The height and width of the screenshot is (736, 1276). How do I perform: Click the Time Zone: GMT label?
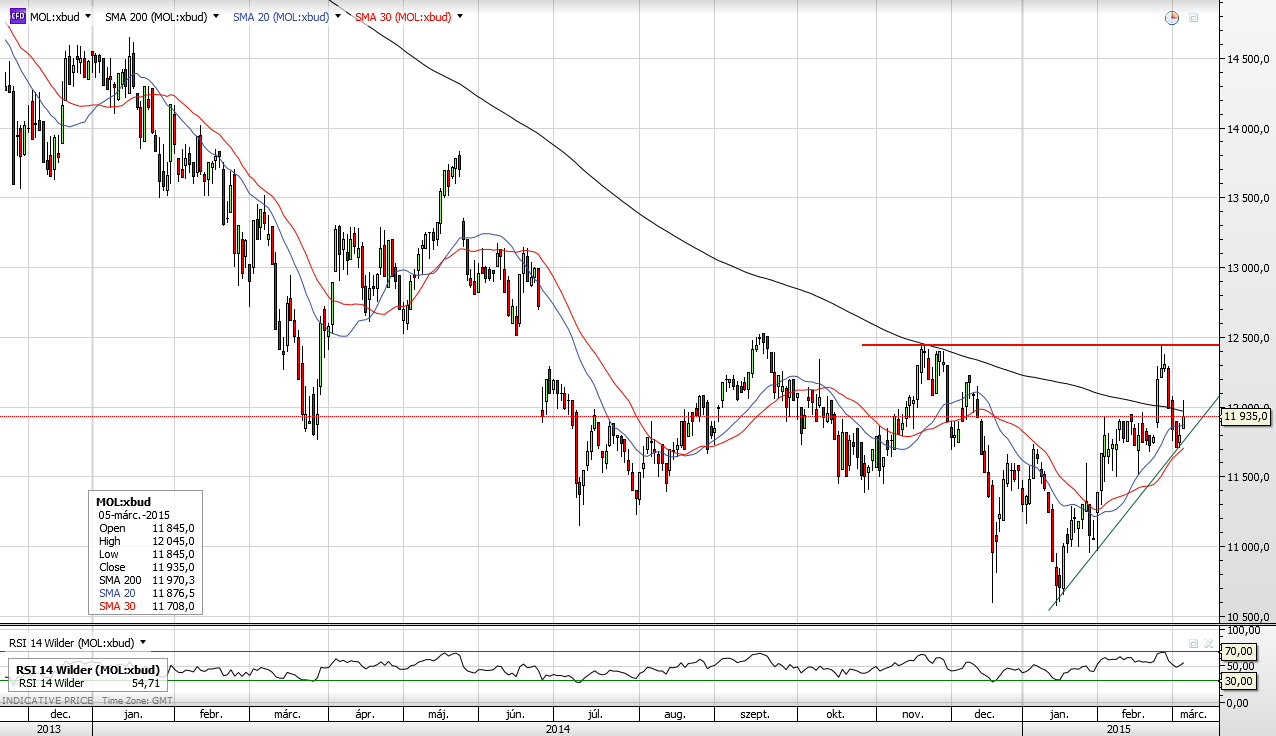pos(136,701)
